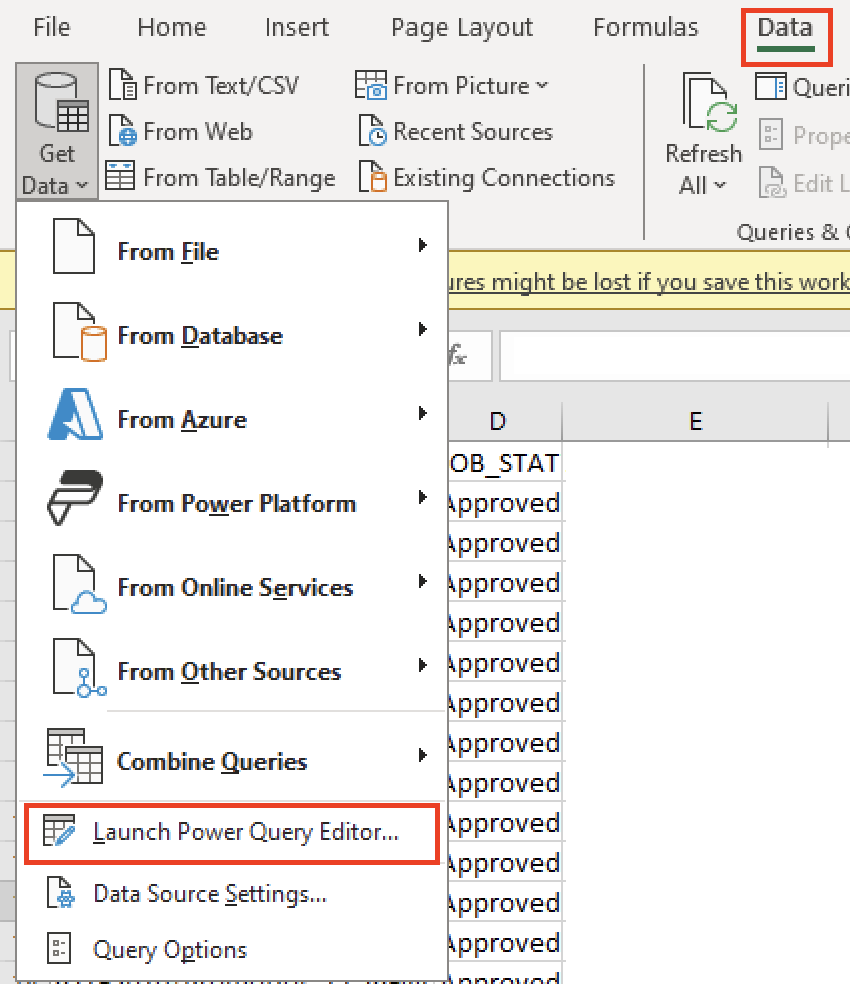Click the Recent Sources label
Screen dimensions: 850x984
(473, 131)
